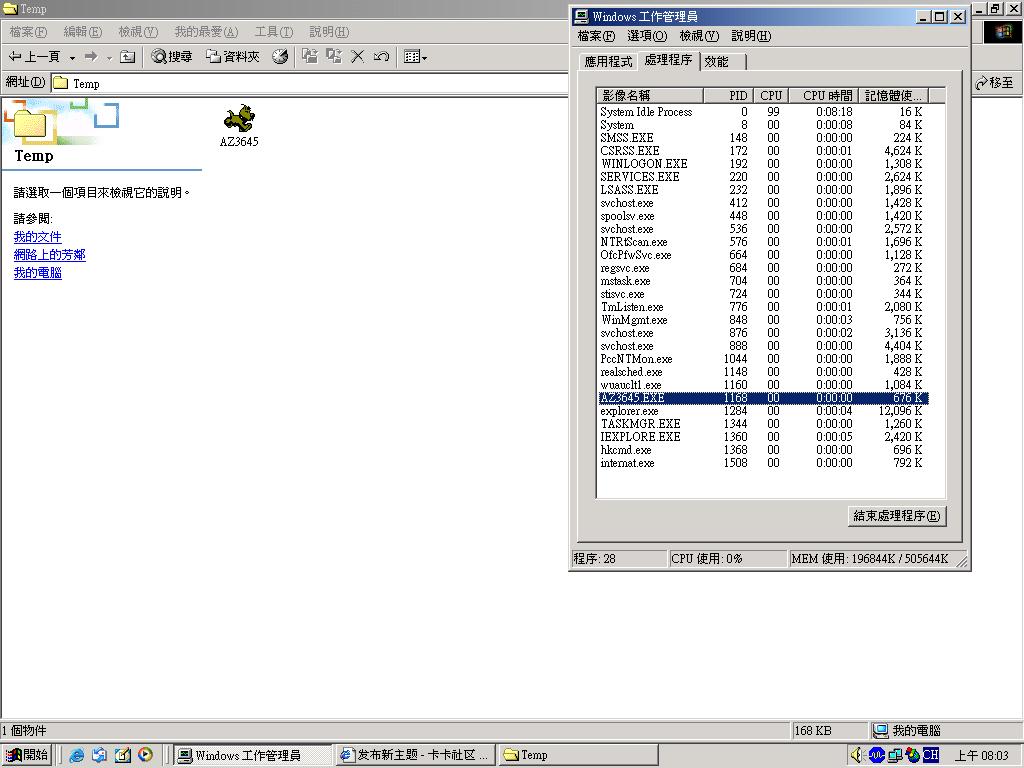
Task: Open the Back button history dropdown arrow
Action: point(72,57)
